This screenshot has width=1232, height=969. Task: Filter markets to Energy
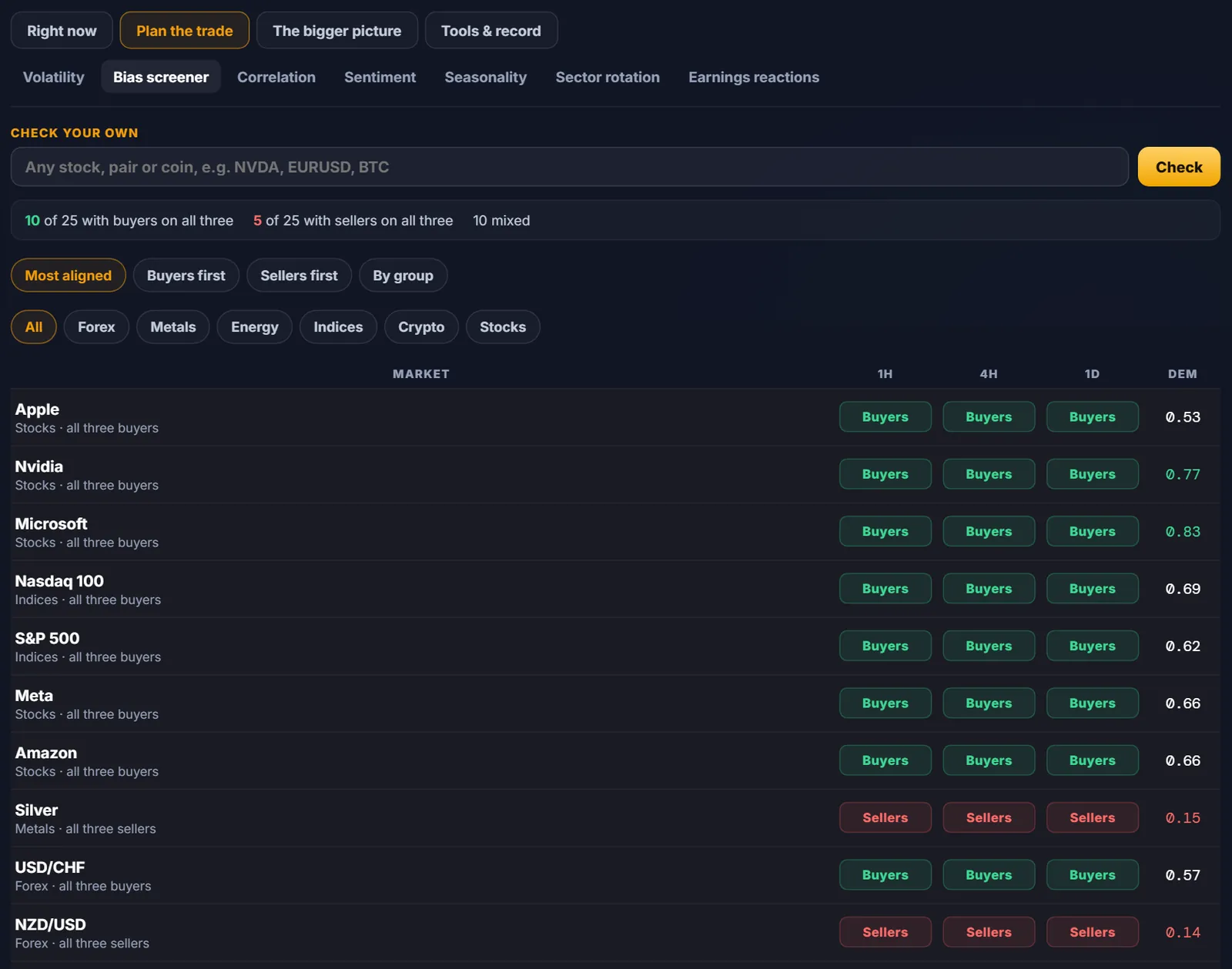[254, 327]
